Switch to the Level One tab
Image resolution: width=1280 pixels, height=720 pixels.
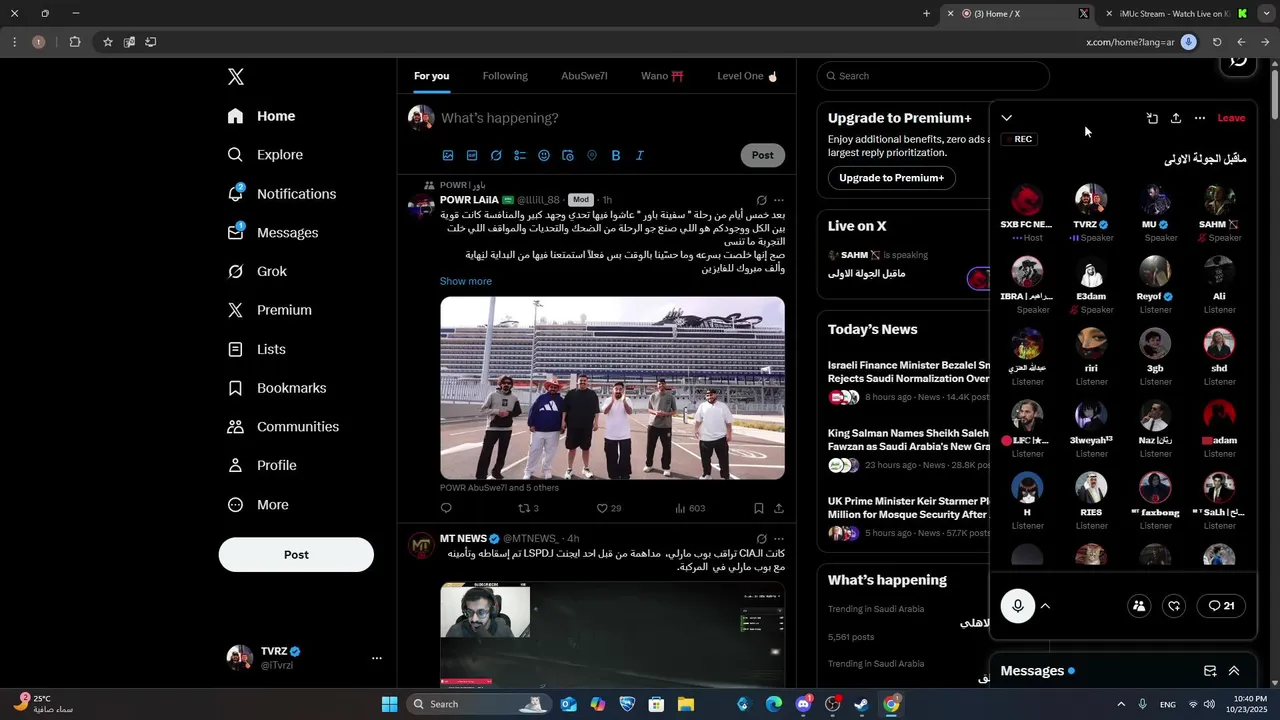click(x=747, y=76)
